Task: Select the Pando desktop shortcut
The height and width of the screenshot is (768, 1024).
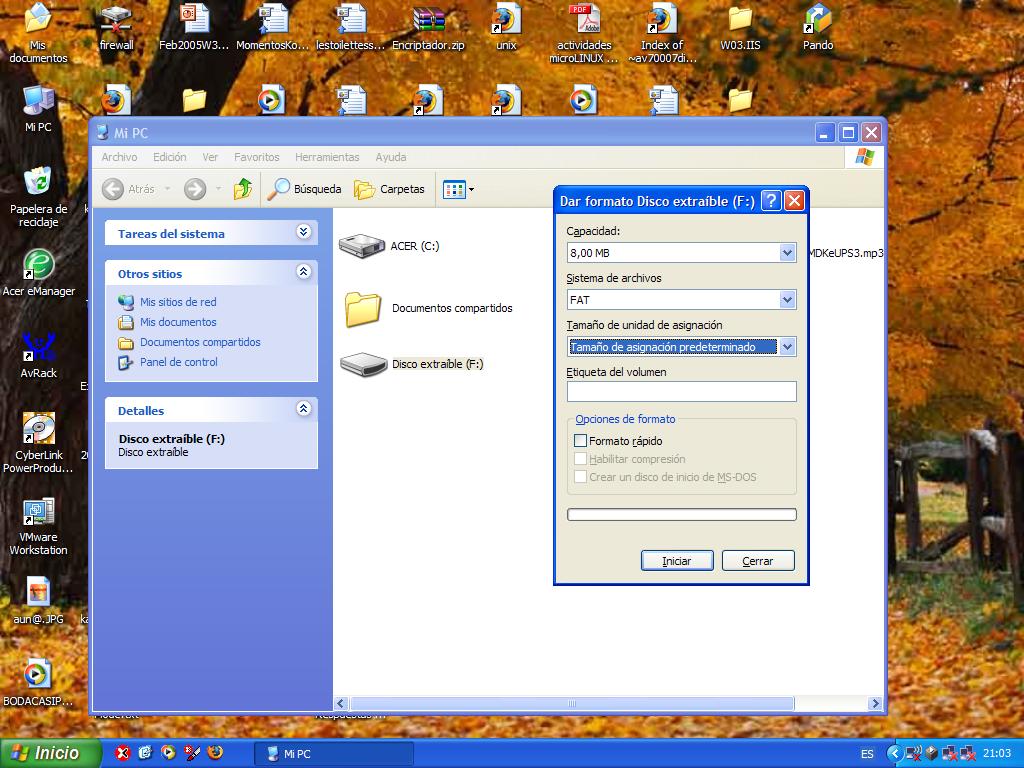Action: coord(818,27)
